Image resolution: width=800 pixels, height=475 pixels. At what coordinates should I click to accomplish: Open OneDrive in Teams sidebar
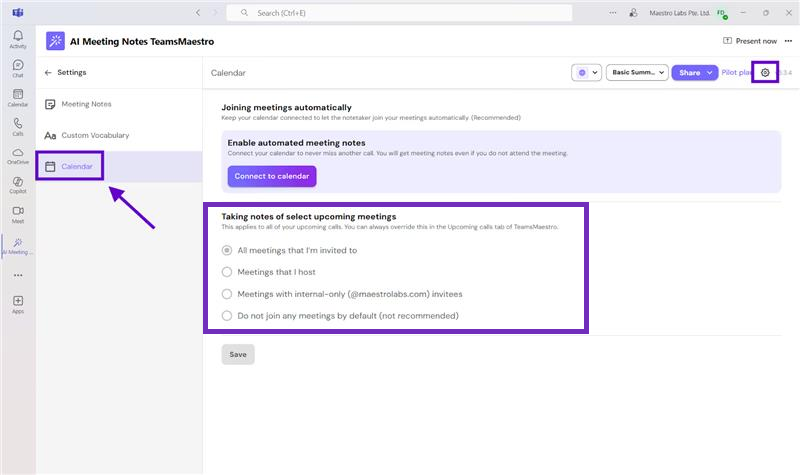coord(18,156)
